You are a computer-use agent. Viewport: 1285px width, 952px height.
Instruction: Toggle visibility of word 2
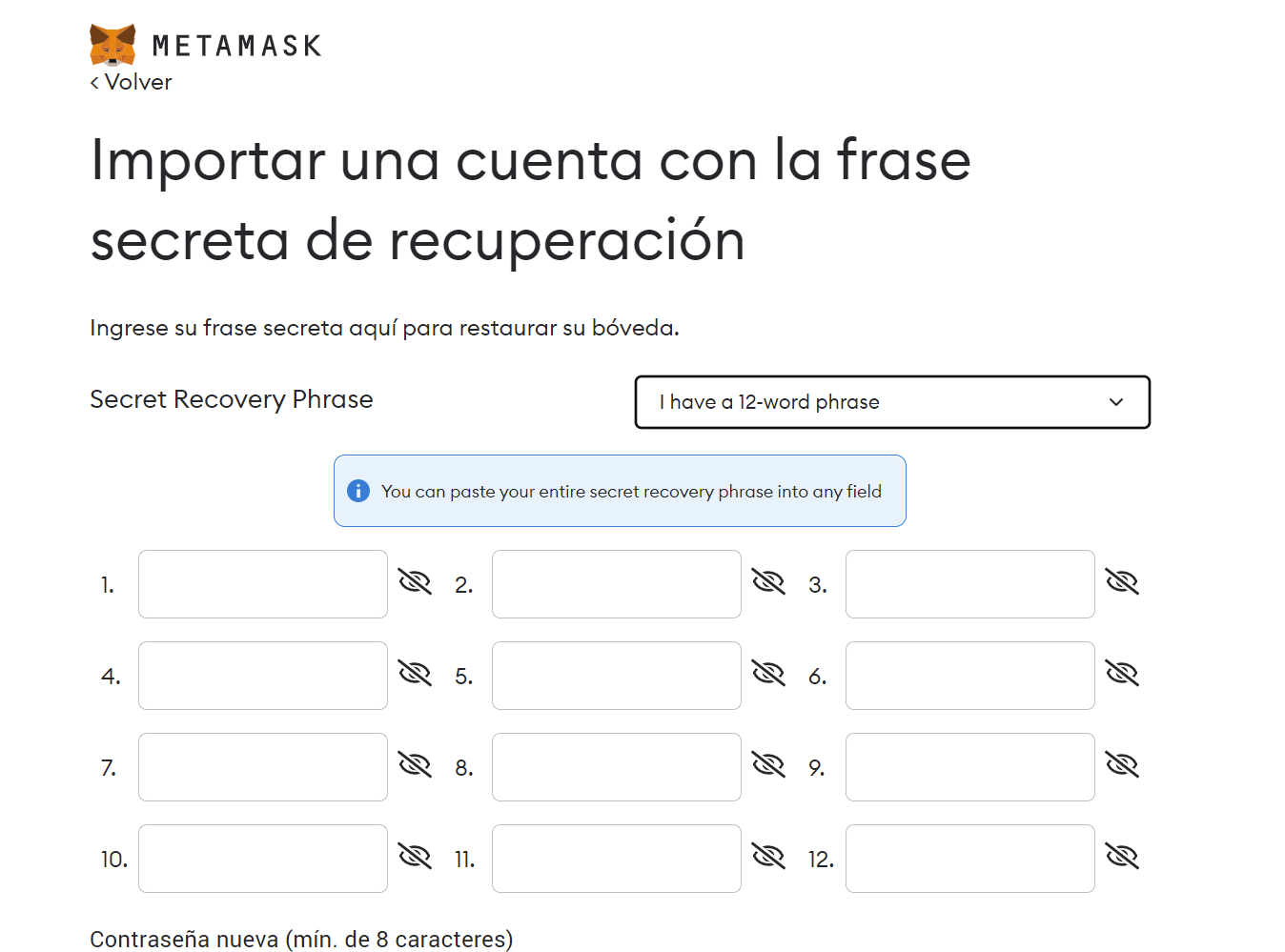(x=768, y=581)
